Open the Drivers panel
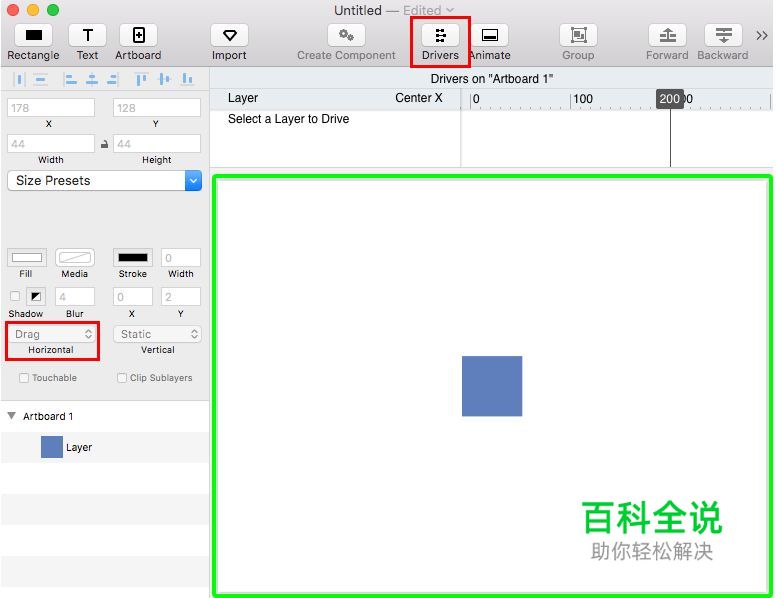Screen dimensions: 776x598 click(x=440, y=36)
